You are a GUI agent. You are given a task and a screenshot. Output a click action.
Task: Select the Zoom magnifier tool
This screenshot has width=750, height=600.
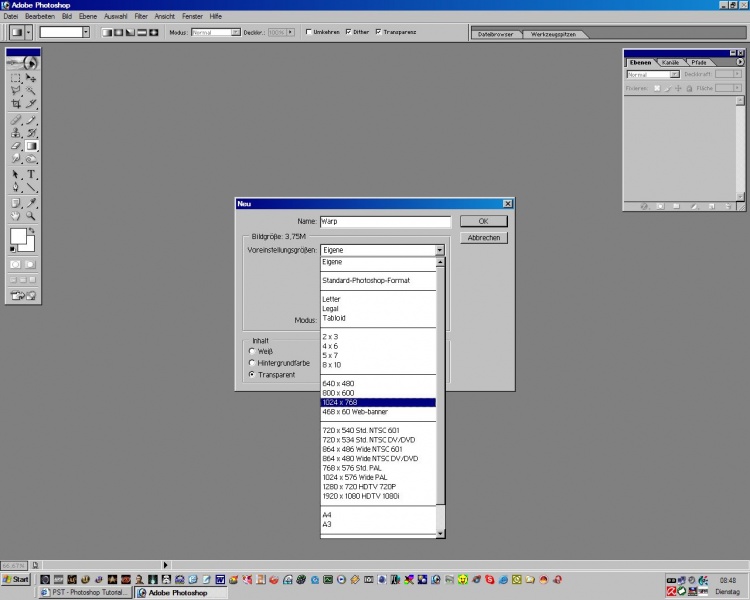click(x=31, y=216)
